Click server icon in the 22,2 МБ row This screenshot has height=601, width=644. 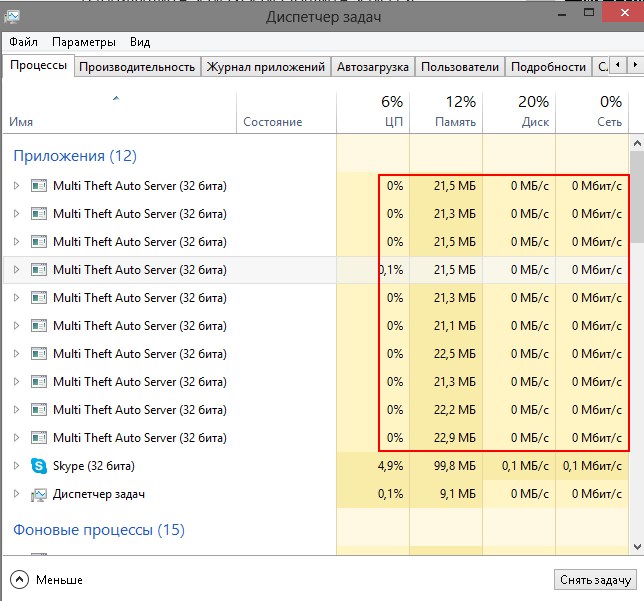pos(39,410)
